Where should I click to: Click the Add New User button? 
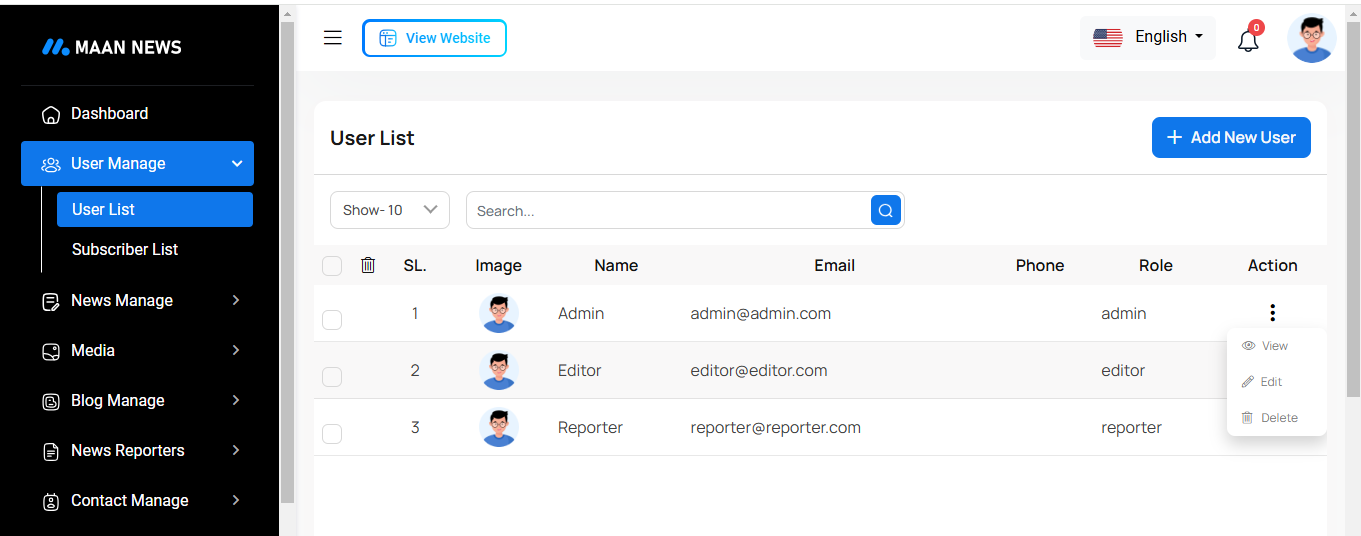1231,138
